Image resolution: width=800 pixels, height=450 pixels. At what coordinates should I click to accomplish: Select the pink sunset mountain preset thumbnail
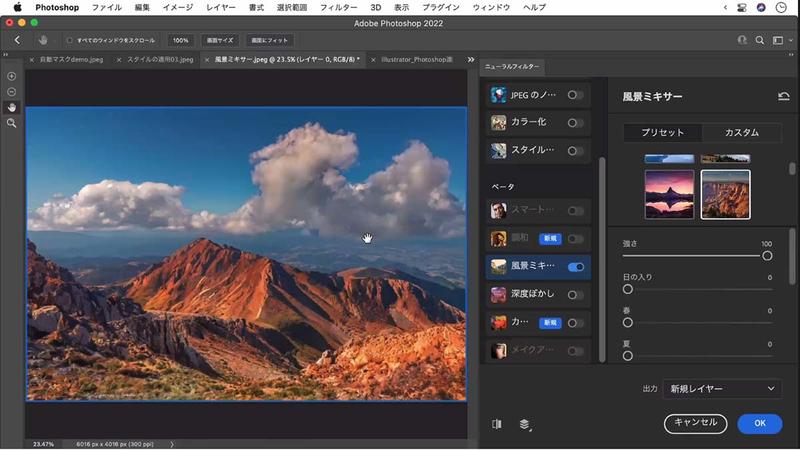[x=669, y=194]
